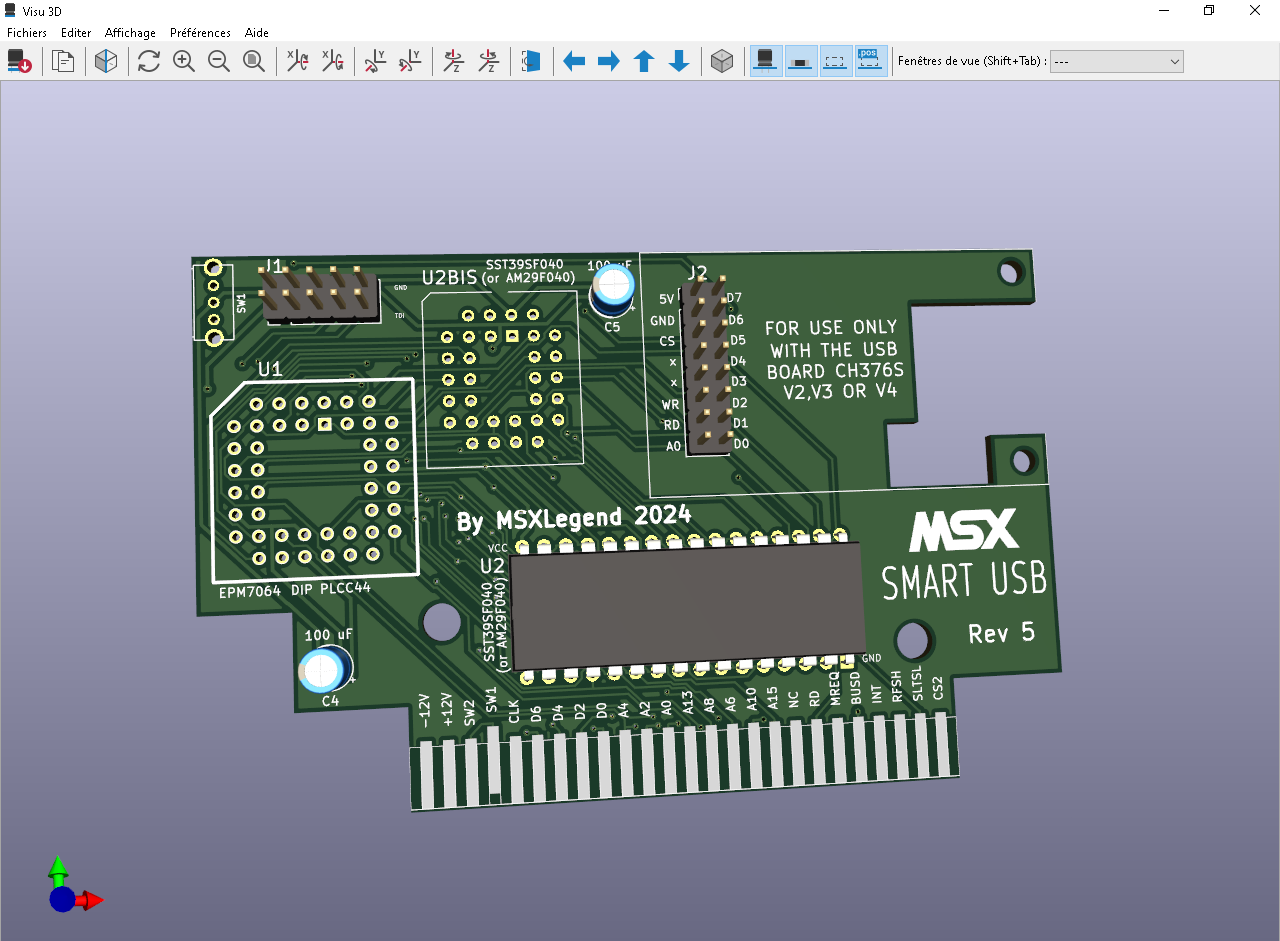The width and height of the screenshot is (1280, 941).
Task: Rotate Z counterclockwise icon
Action: click(488, 61)
